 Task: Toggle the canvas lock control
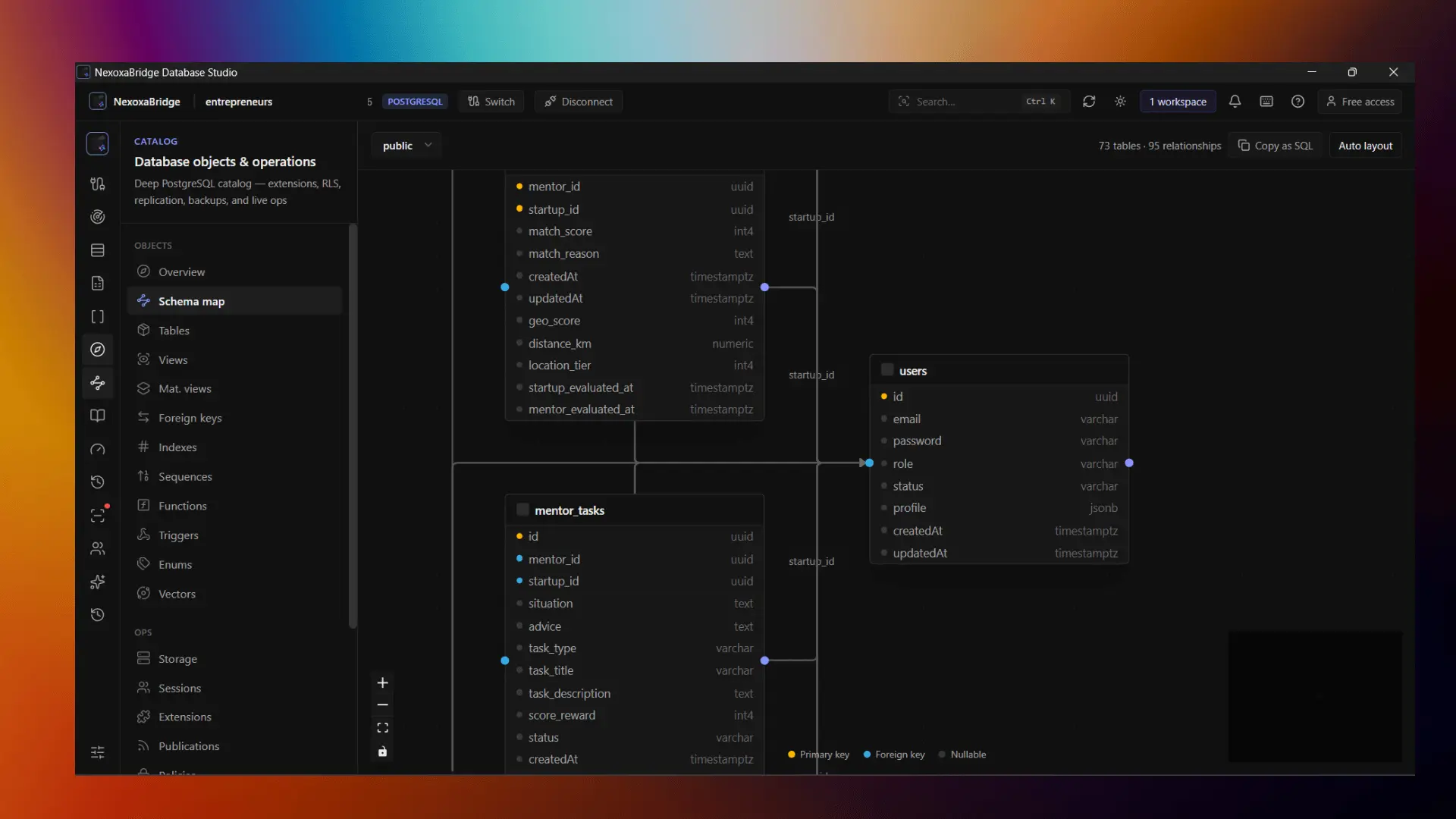(383, 752)
